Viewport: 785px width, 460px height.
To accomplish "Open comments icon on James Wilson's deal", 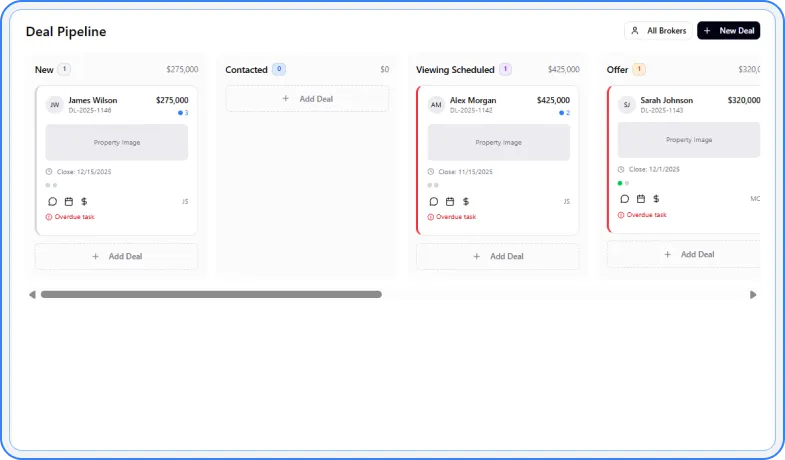I will point(52,201).
